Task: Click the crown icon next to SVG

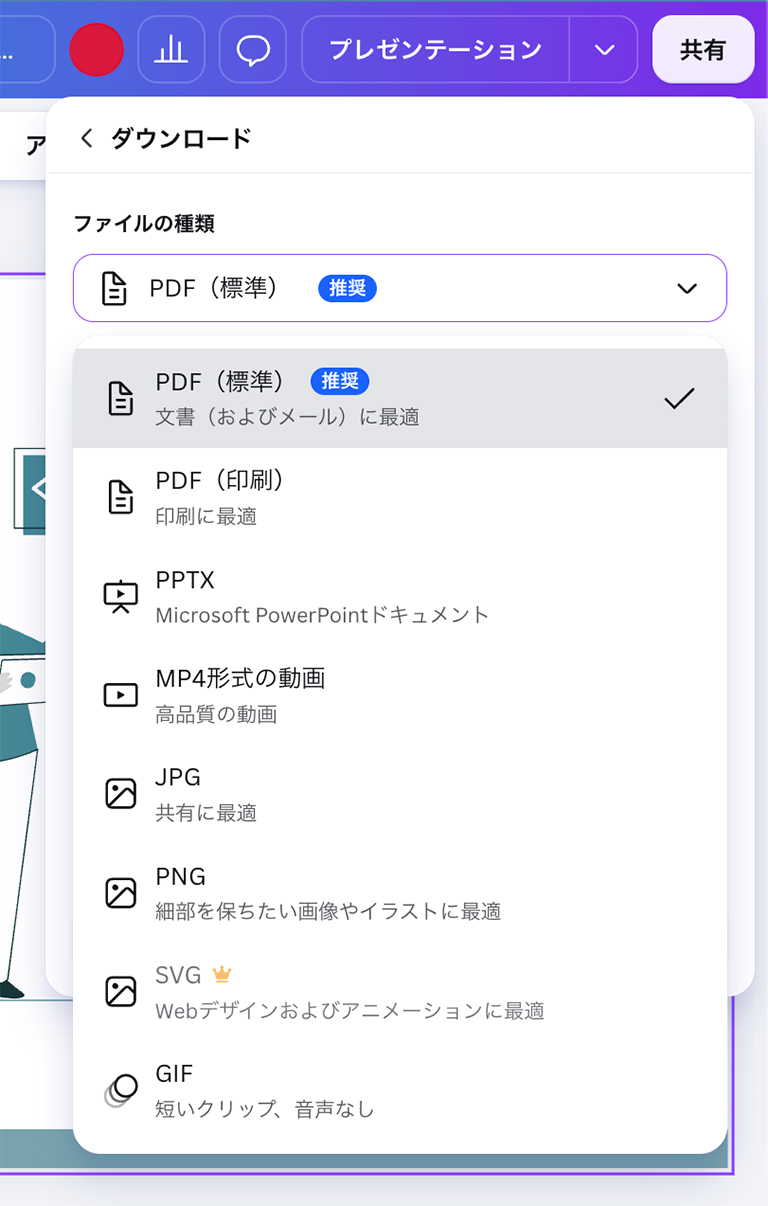Action: (x=222, y=974)
